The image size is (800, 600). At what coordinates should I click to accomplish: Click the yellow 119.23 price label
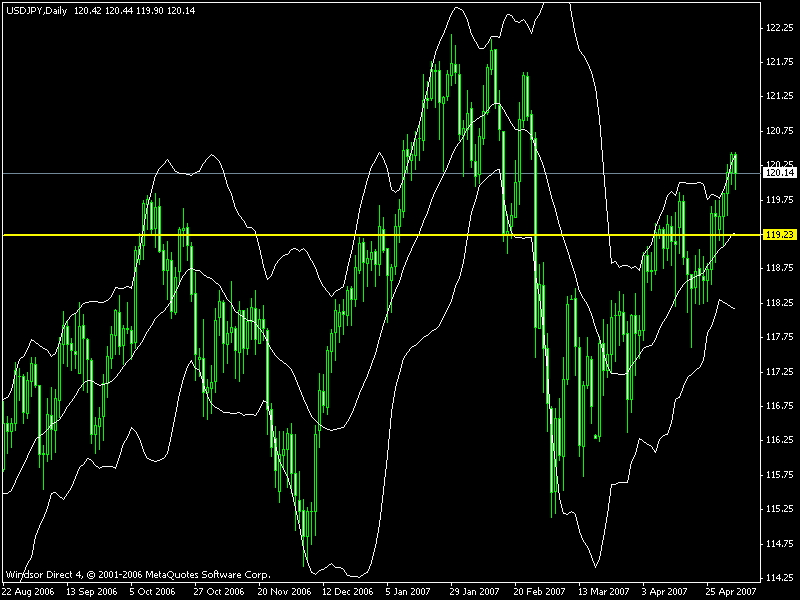tap(780, 235)
